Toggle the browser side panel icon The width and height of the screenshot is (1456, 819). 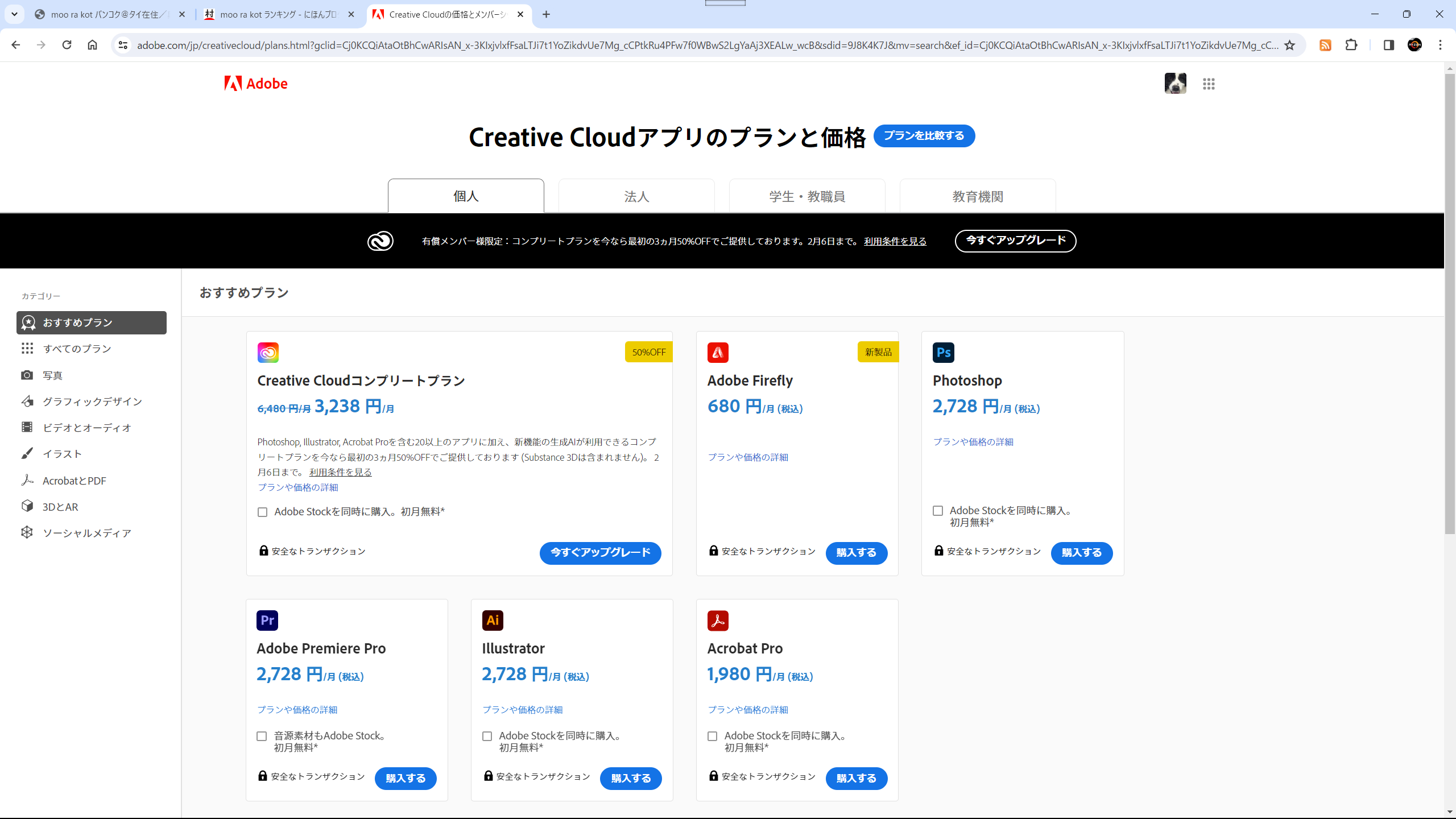click(x=1388, y=45)
